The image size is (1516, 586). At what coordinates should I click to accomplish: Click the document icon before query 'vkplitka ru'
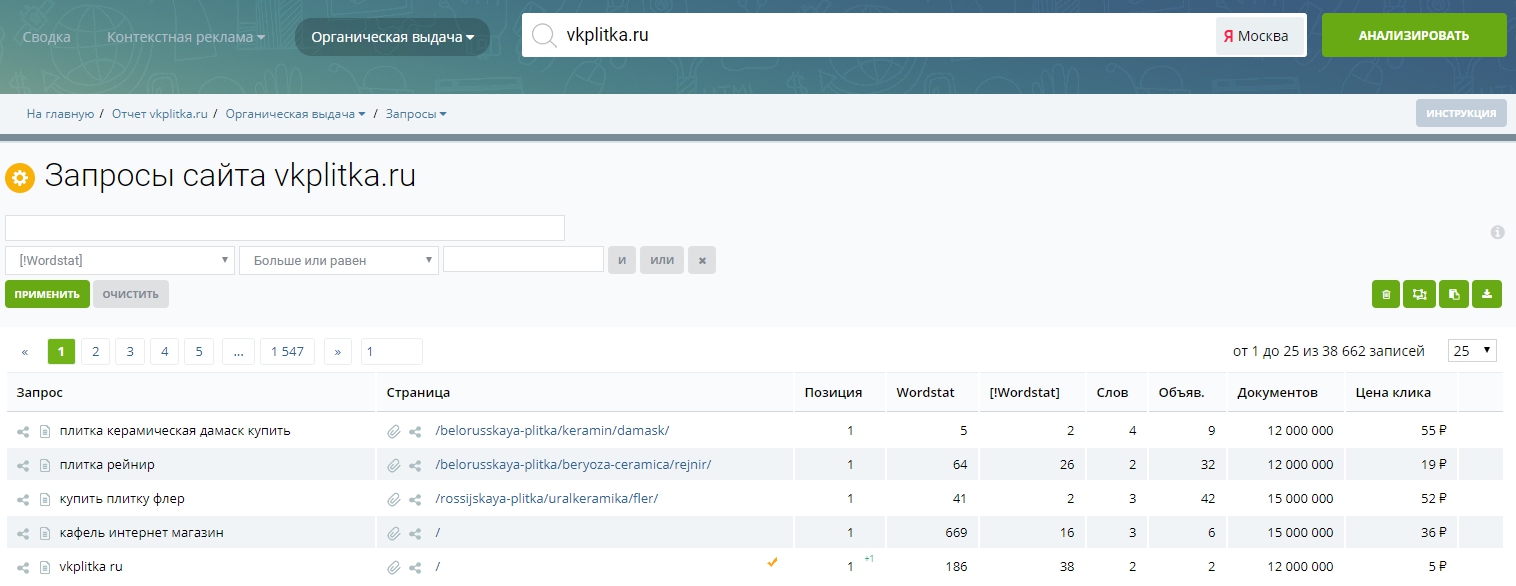click(x=44, y=567)
